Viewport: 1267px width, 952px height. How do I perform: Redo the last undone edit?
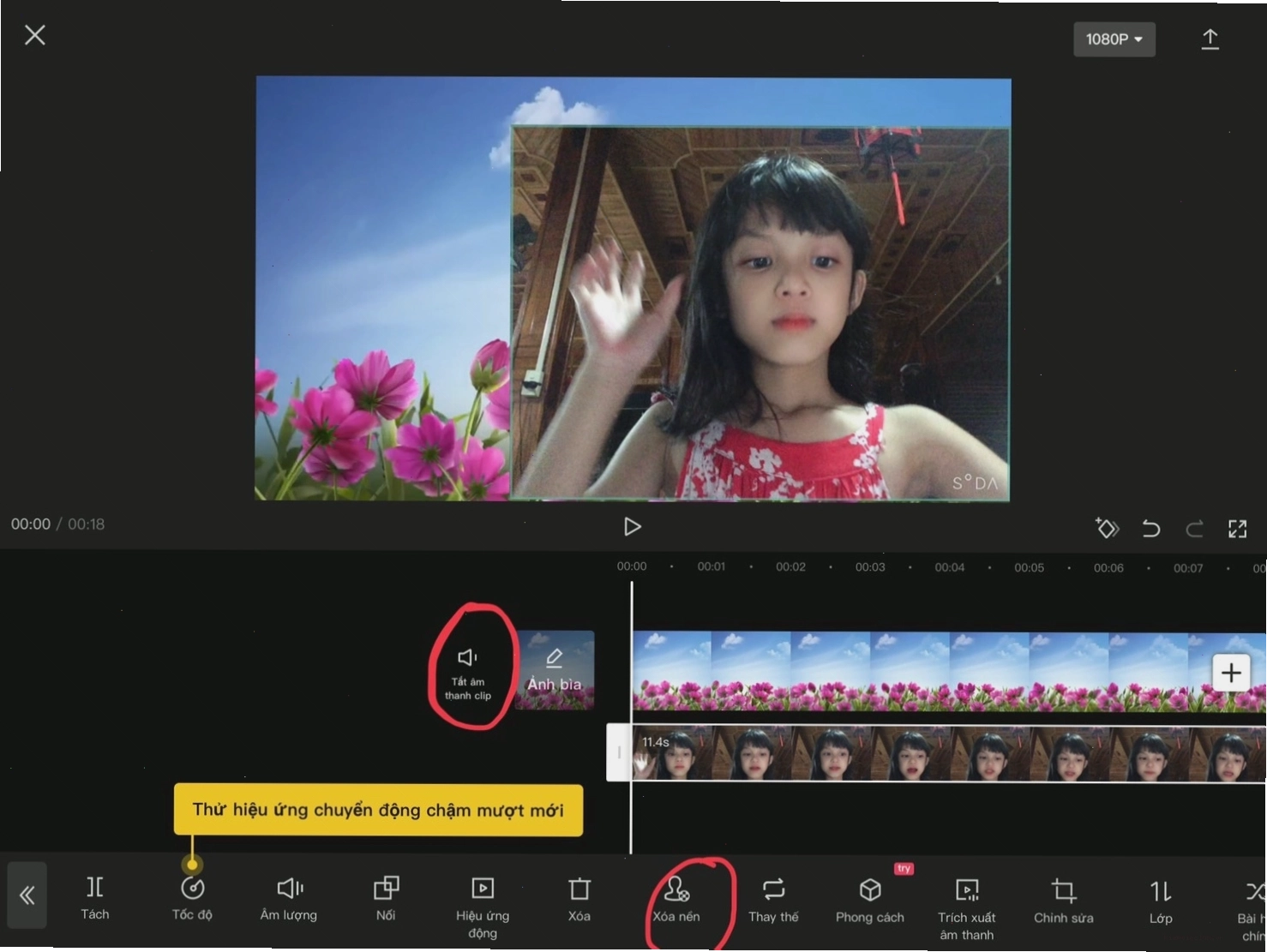[1194, 529]
